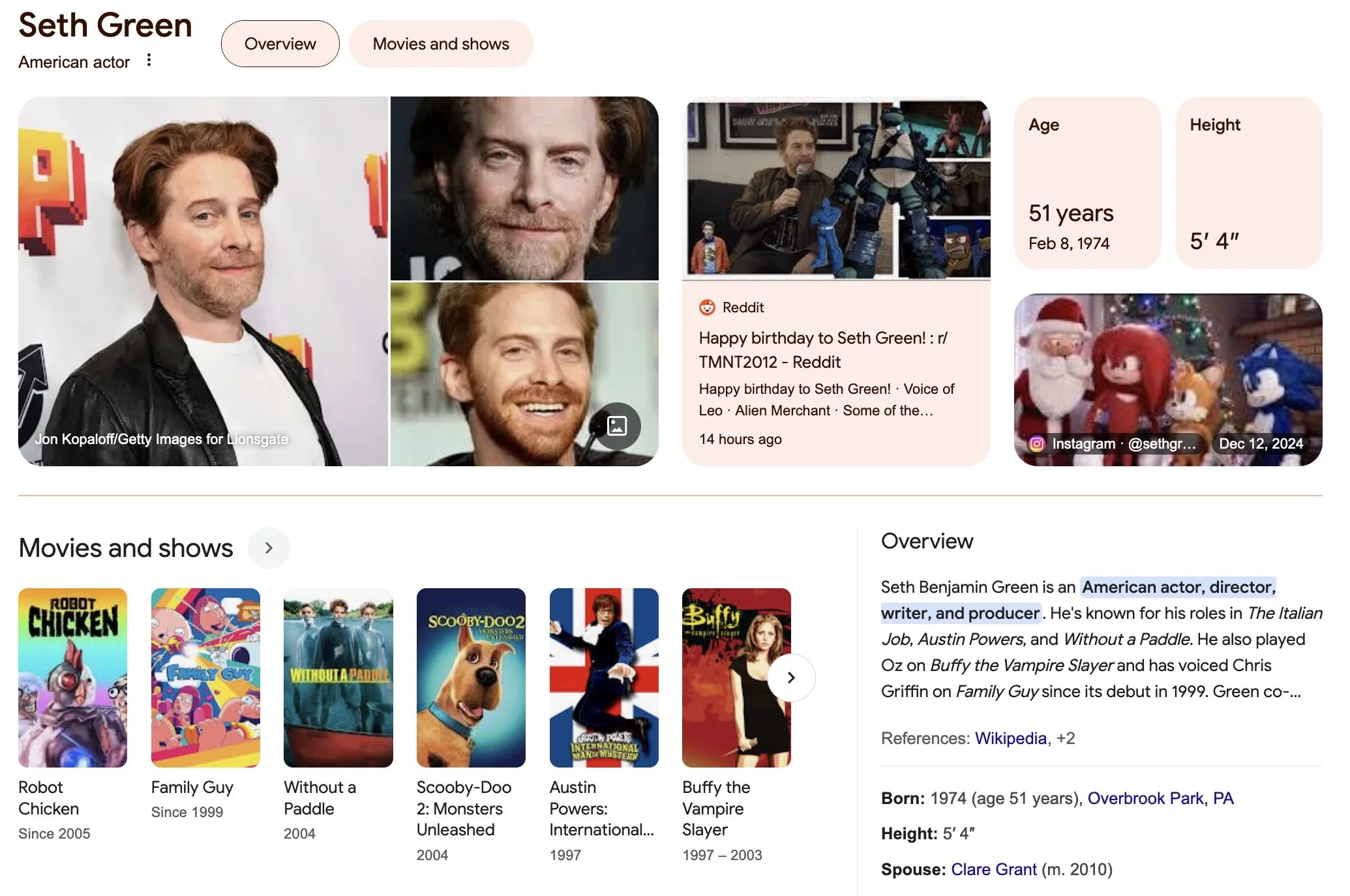This screenshot has height=896, width=1350.
Task: Click the image gallery icon on photos
Action: [616, 426]
